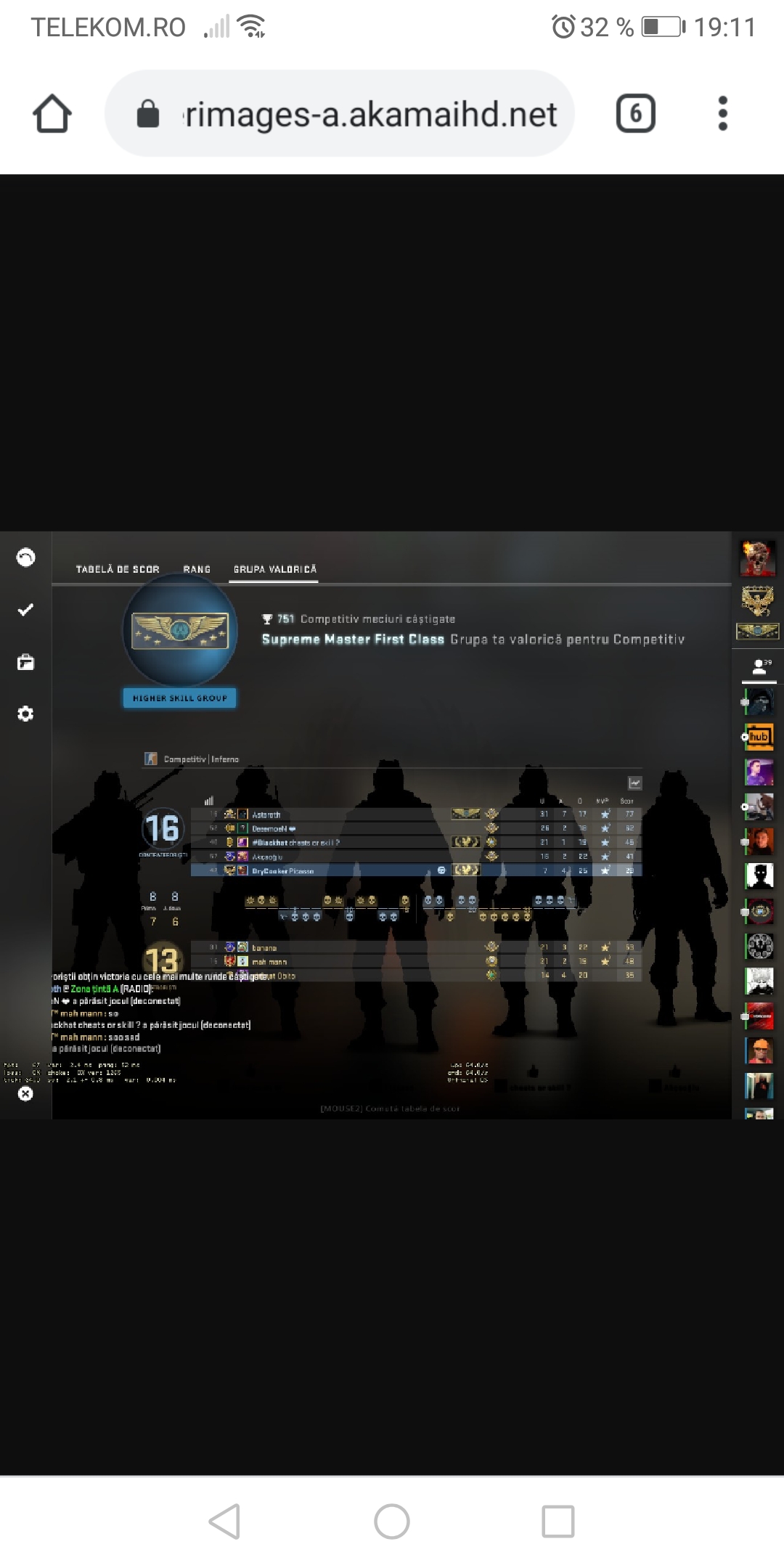Select the #Blackhat cheats or skill ? row
Viewport: 784px width, 1568px height.
click(x=416, y=842)
